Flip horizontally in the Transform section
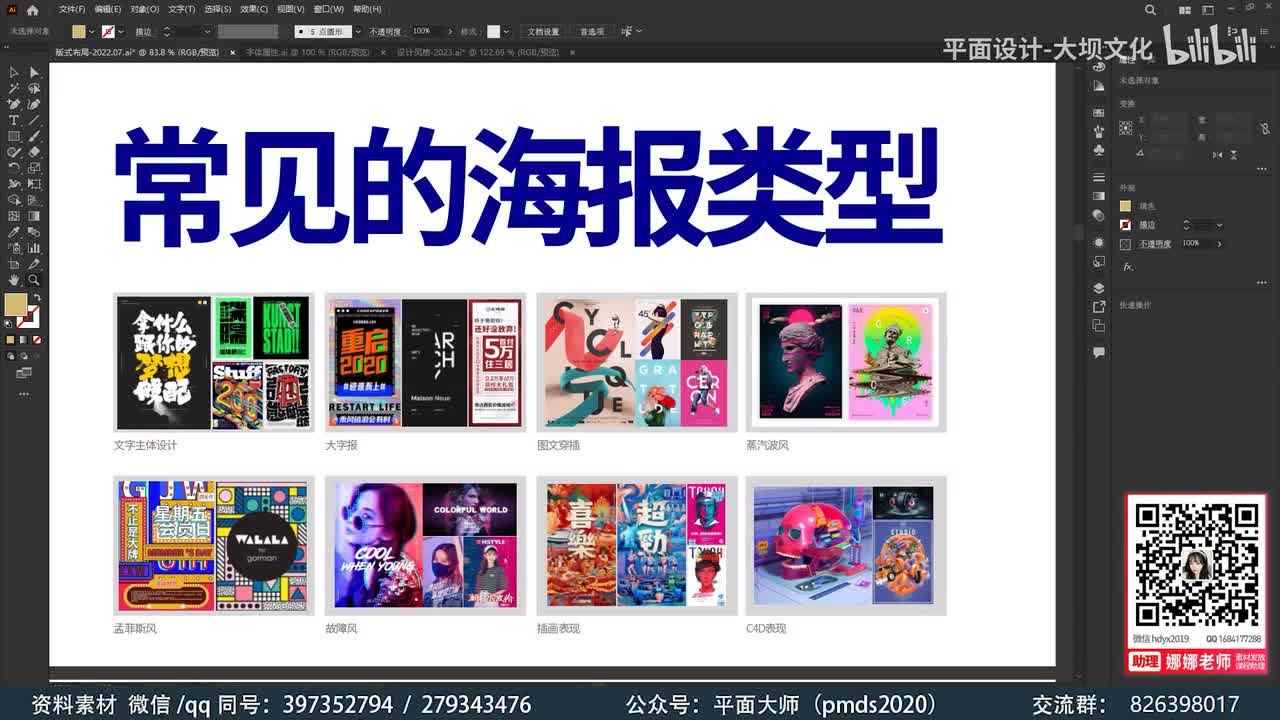1280x720 pixels. [1217, 155]
